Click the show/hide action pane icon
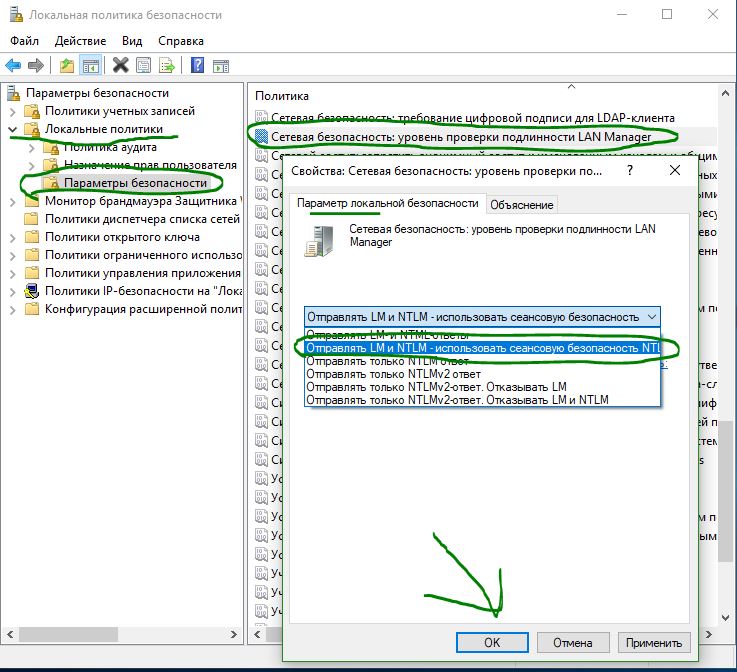Screen dimensions: 737x672 pos(220,66)
